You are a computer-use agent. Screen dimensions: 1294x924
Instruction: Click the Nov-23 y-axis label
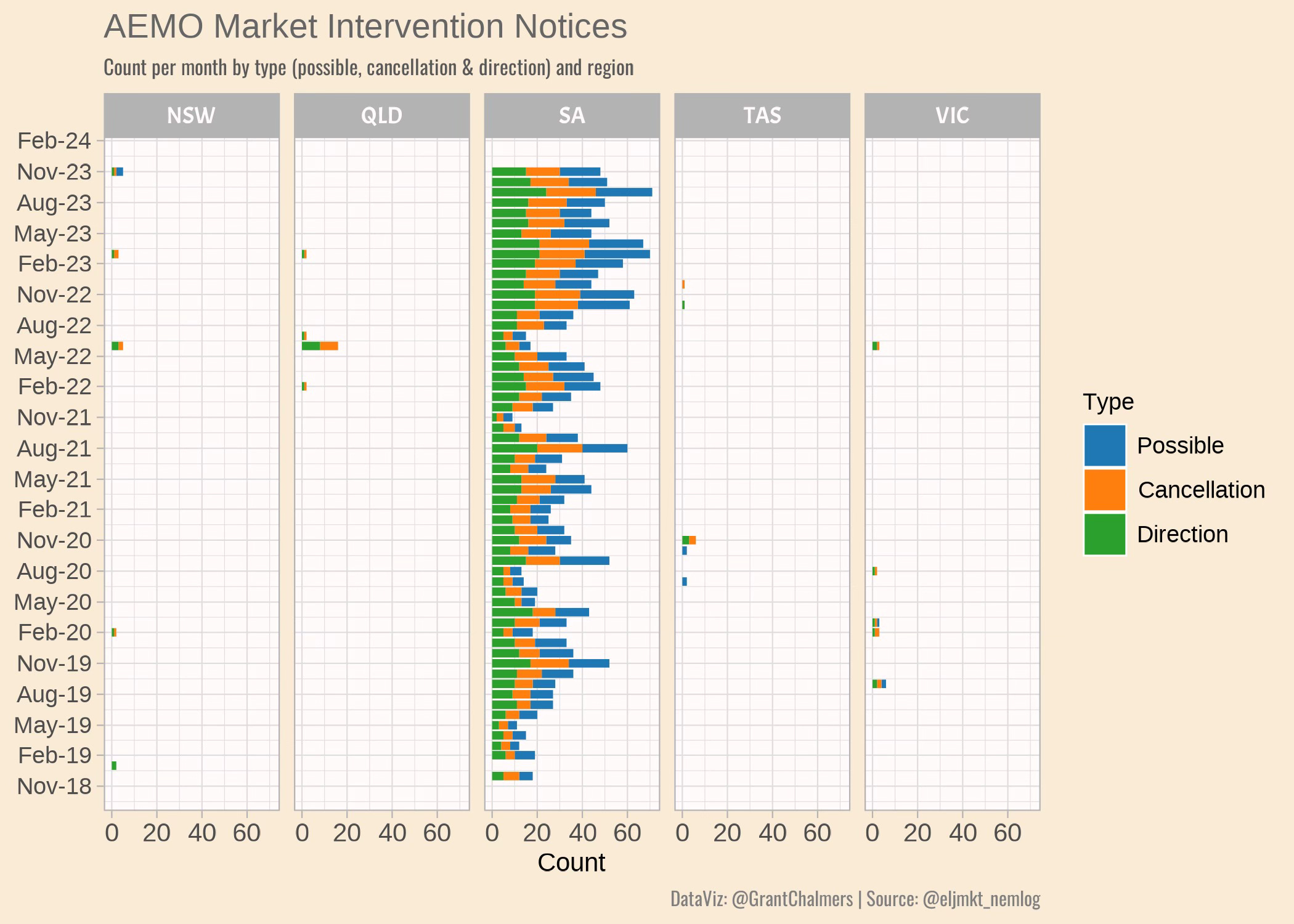[54, 172]
